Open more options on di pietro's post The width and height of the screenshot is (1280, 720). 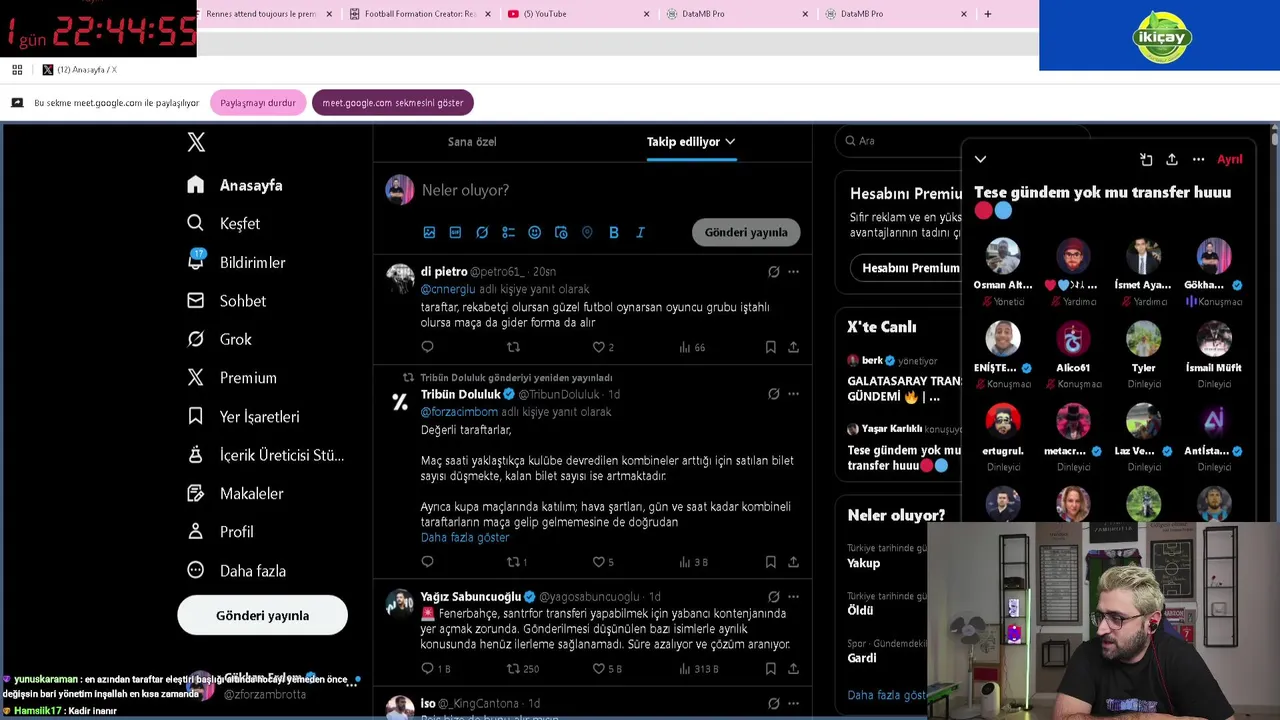pyautogui.click(x=793, y=272)
